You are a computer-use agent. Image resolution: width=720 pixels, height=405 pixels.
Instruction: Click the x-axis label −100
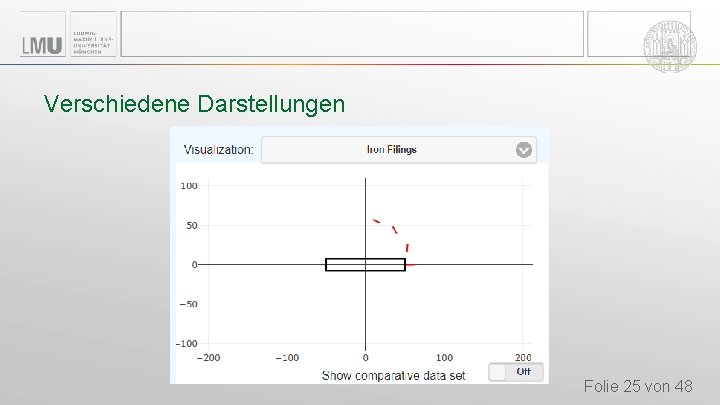(287, 358)
